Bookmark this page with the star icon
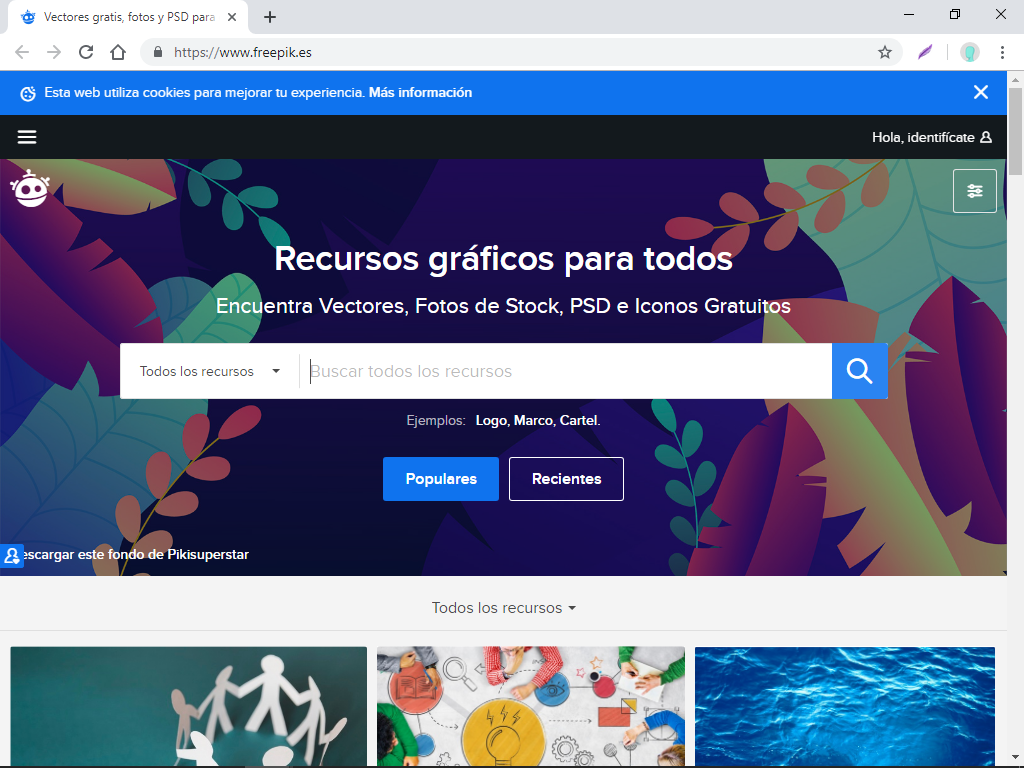This screenshot has width=1024, height=768. tap(884, 52)
